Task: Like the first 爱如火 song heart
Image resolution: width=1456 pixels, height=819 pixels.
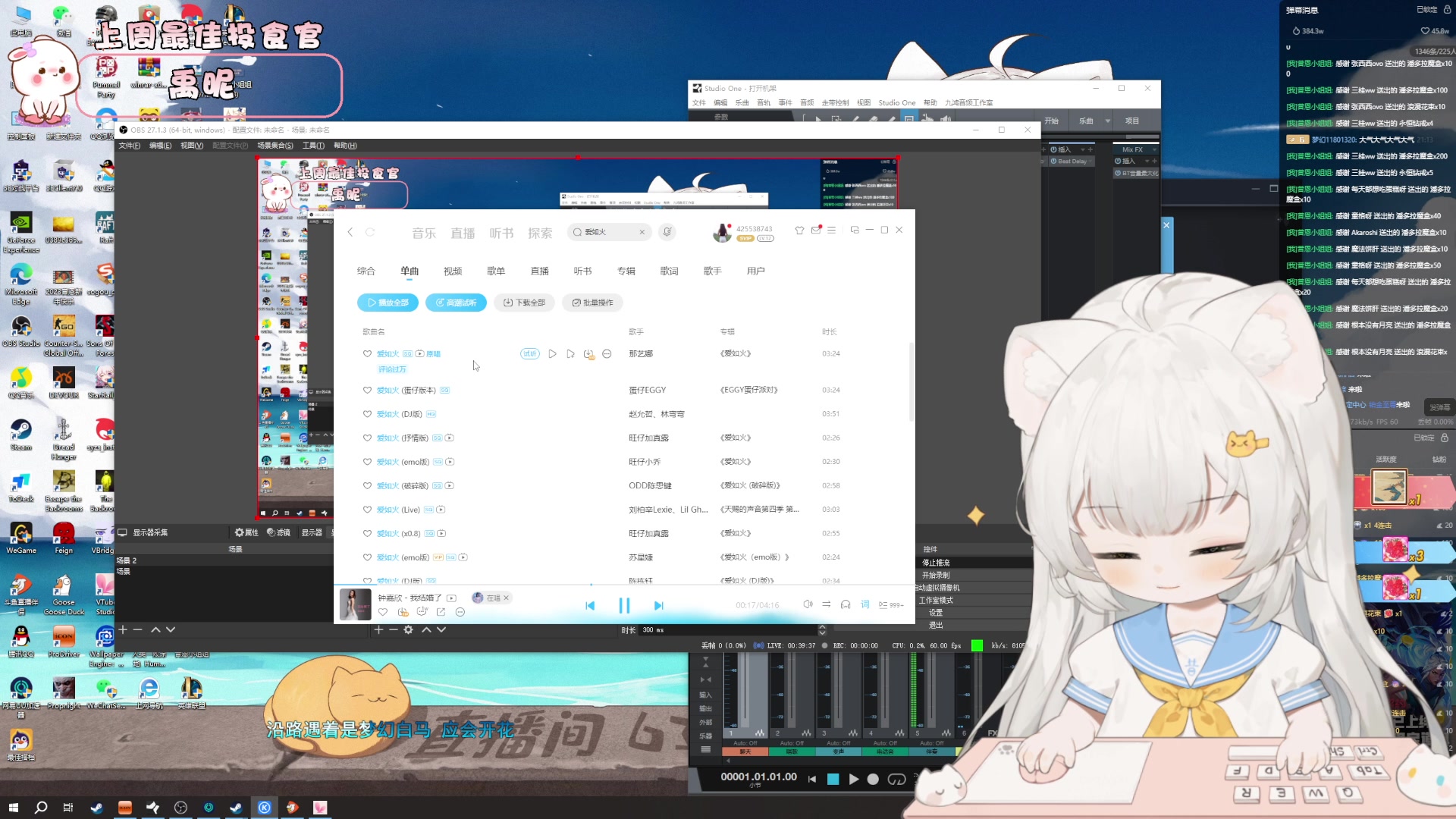Action: click(367, 354)
